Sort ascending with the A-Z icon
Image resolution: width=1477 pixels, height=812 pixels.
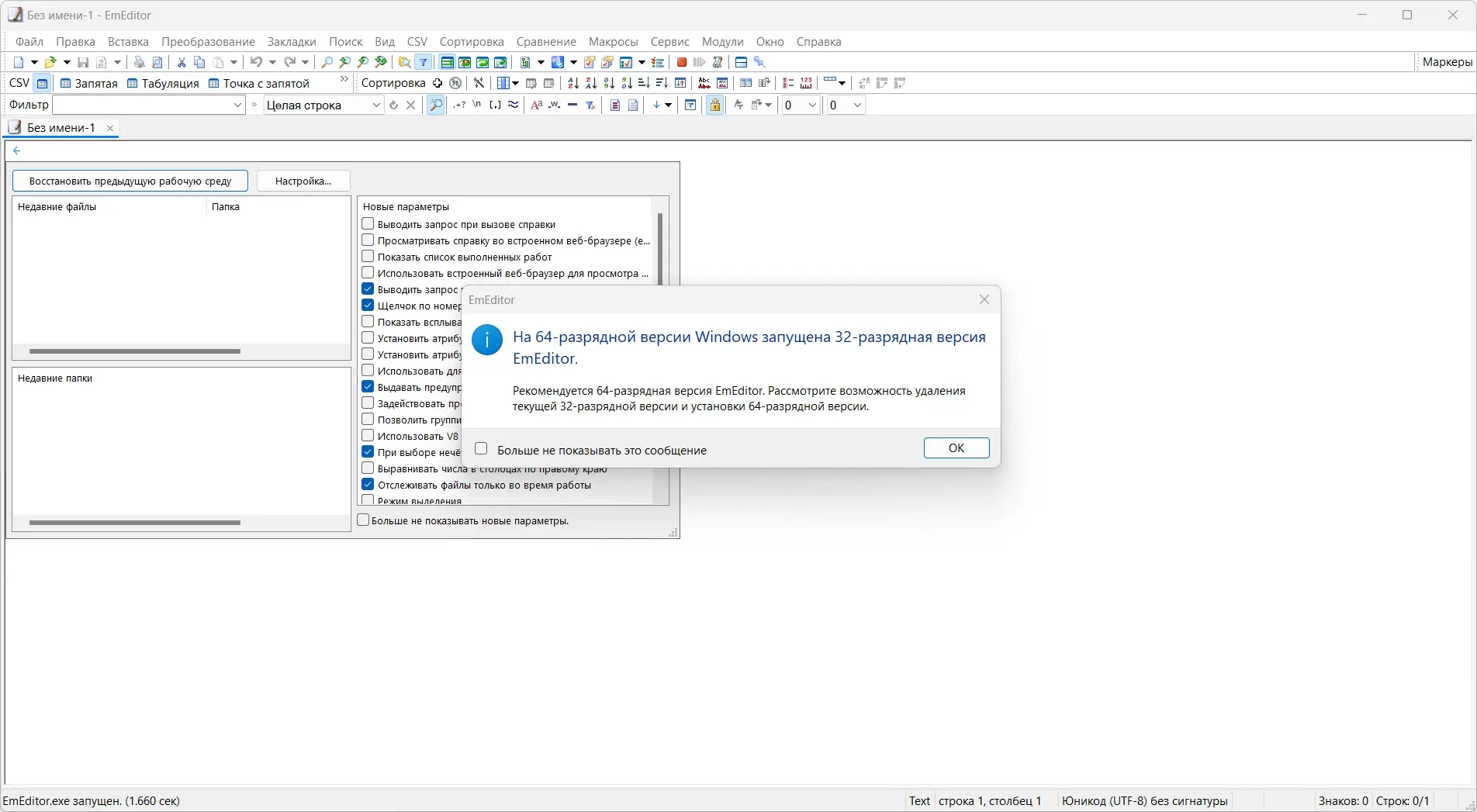point(572,83)
